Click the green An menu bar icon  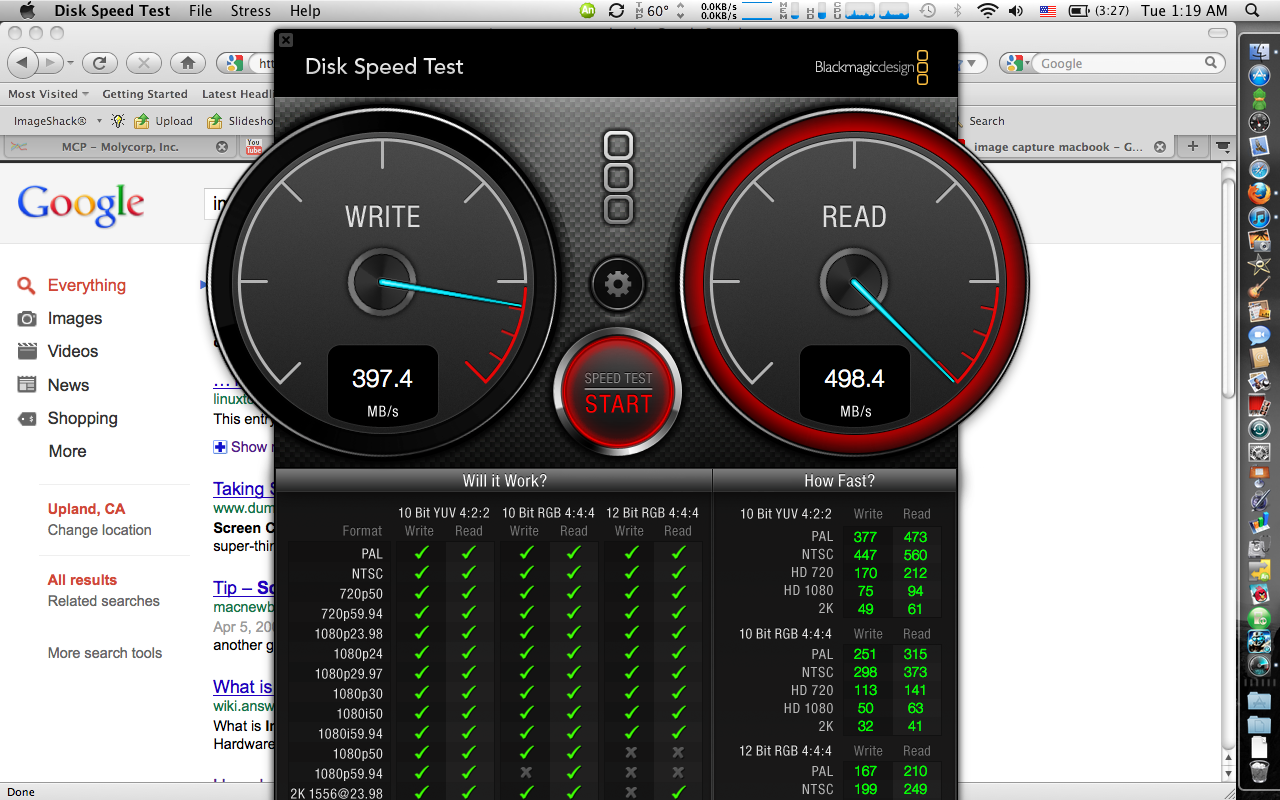(x=588, y=11)
